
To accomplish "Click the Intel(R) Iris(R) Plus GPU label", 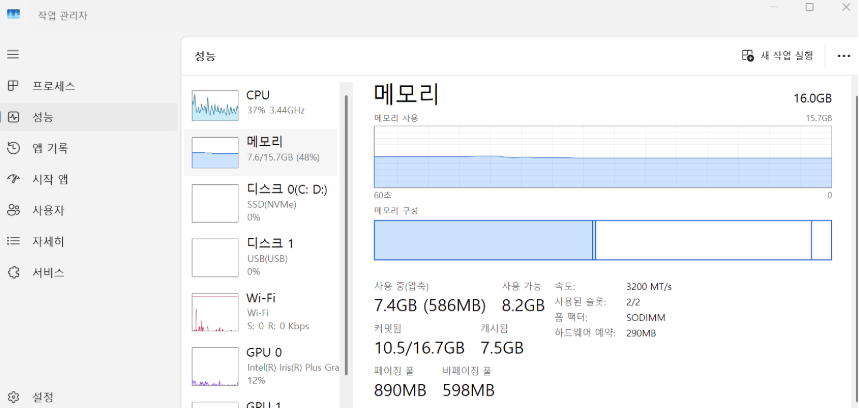I will pos(293,367).
